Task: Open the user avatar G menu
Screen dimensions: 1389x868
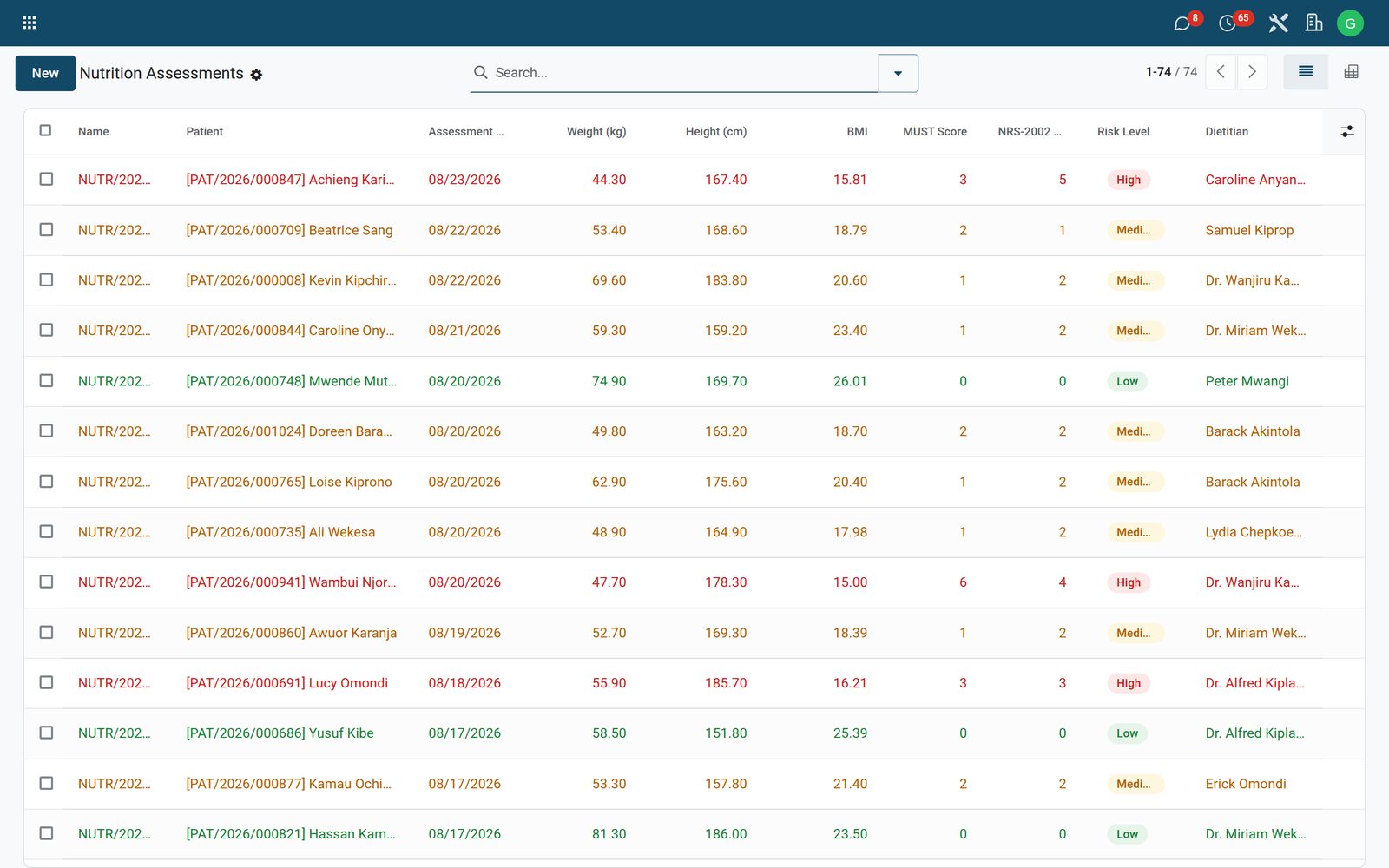Action: coord(1350,23)
